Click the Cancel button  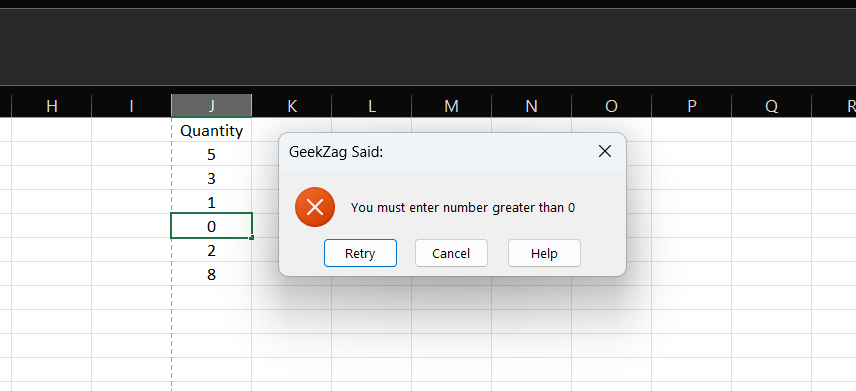click(x=451, y=253)
